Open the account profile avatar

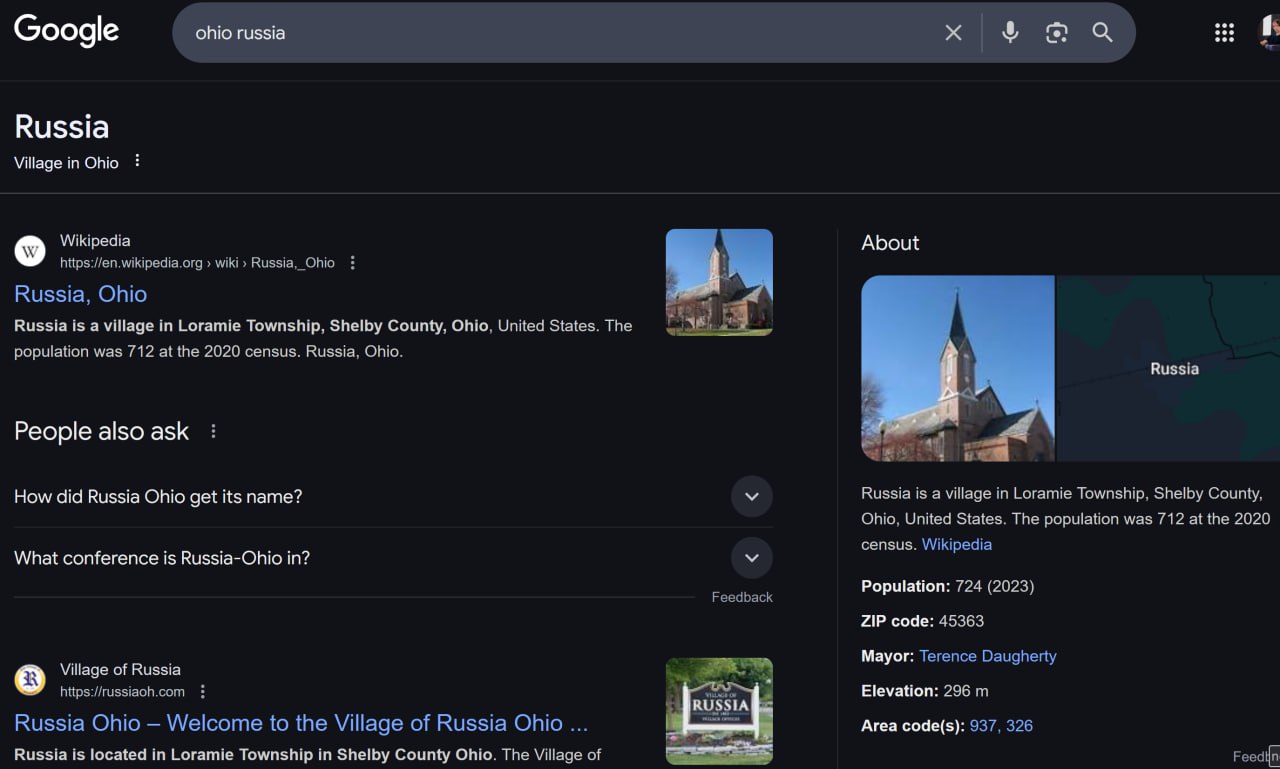point(1270,32)
